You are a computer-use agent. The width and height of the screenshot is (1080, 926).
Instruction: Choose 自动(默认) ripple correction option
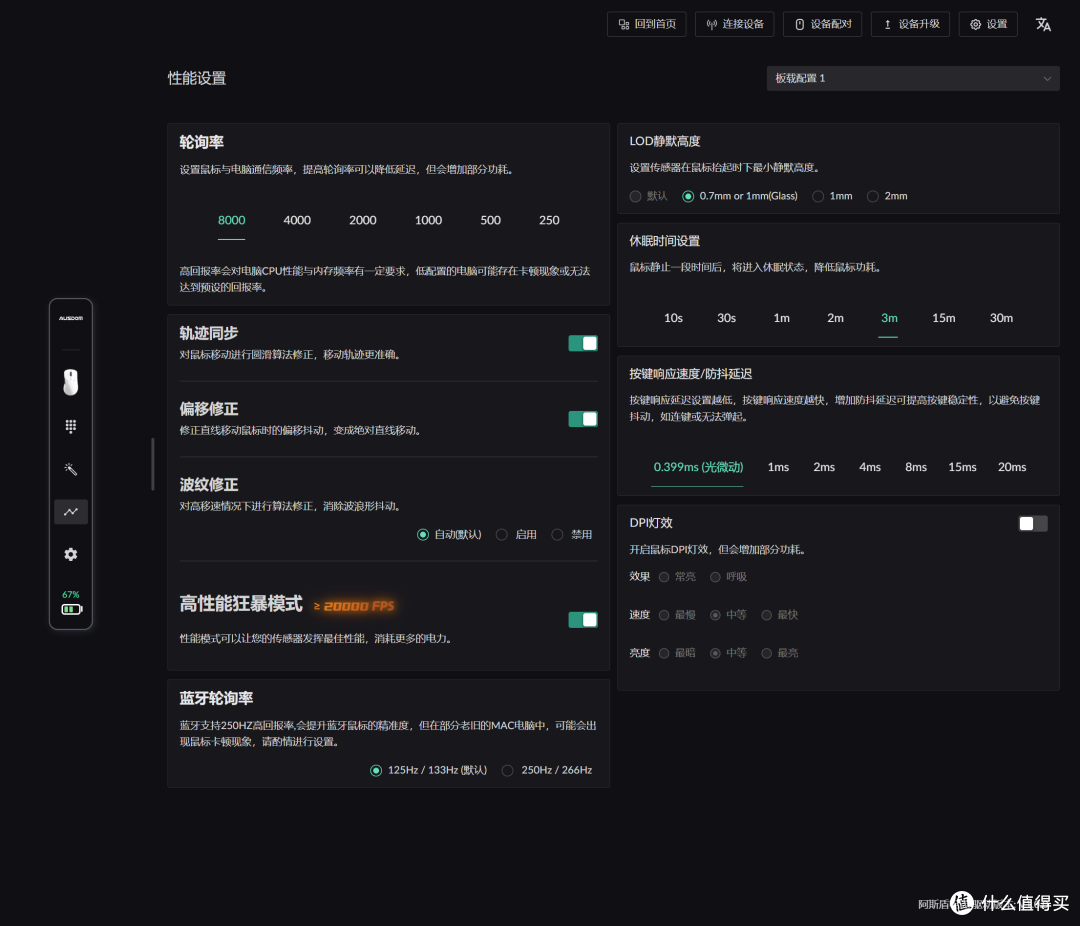coord(449,535)
